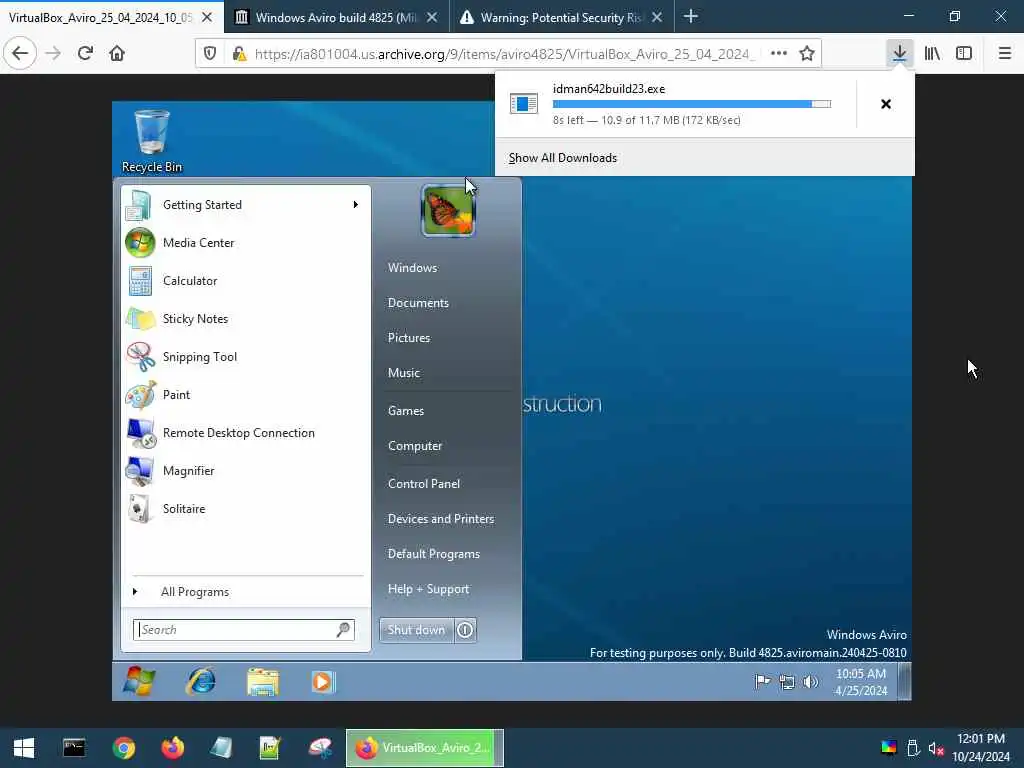Click the Start menu Search box
Image resolution: width=1024 pixels, height=768 pixels.
click(x=243, y=630)
